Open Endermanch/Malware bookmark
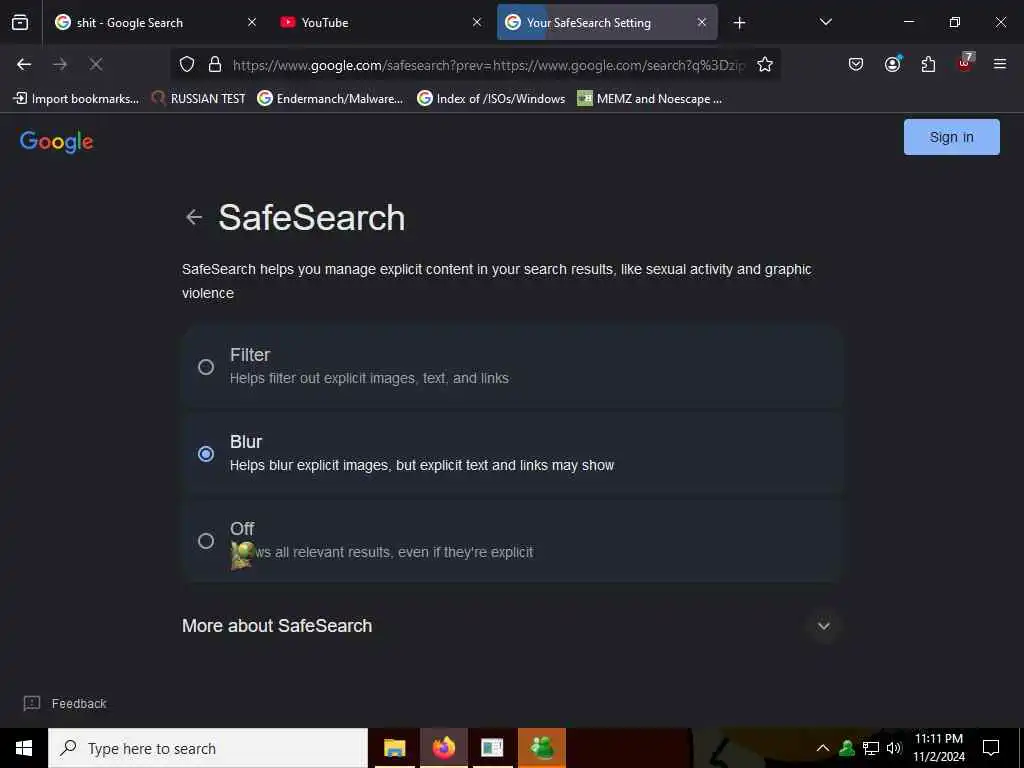Screen dimensions: 1024x768 pos(330,99)
